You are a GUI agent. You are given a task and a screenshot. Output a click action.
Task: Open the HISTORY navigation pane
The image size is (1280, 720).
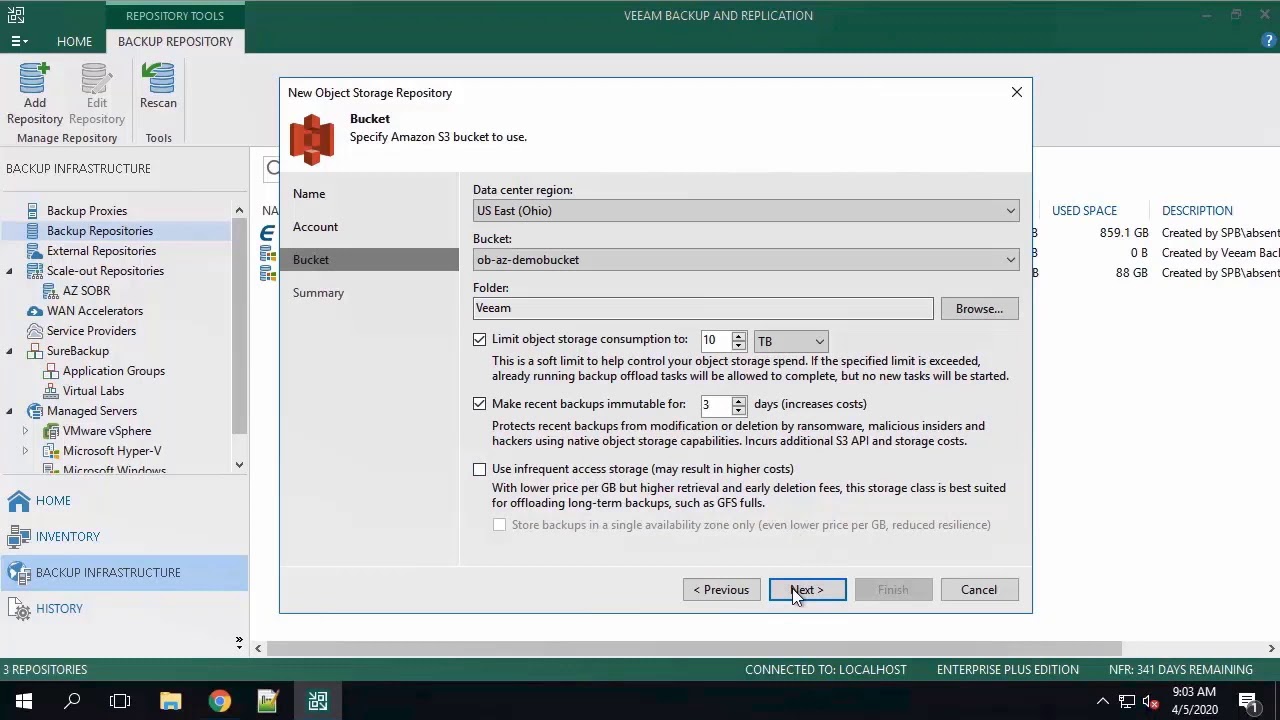pos(124,608)
